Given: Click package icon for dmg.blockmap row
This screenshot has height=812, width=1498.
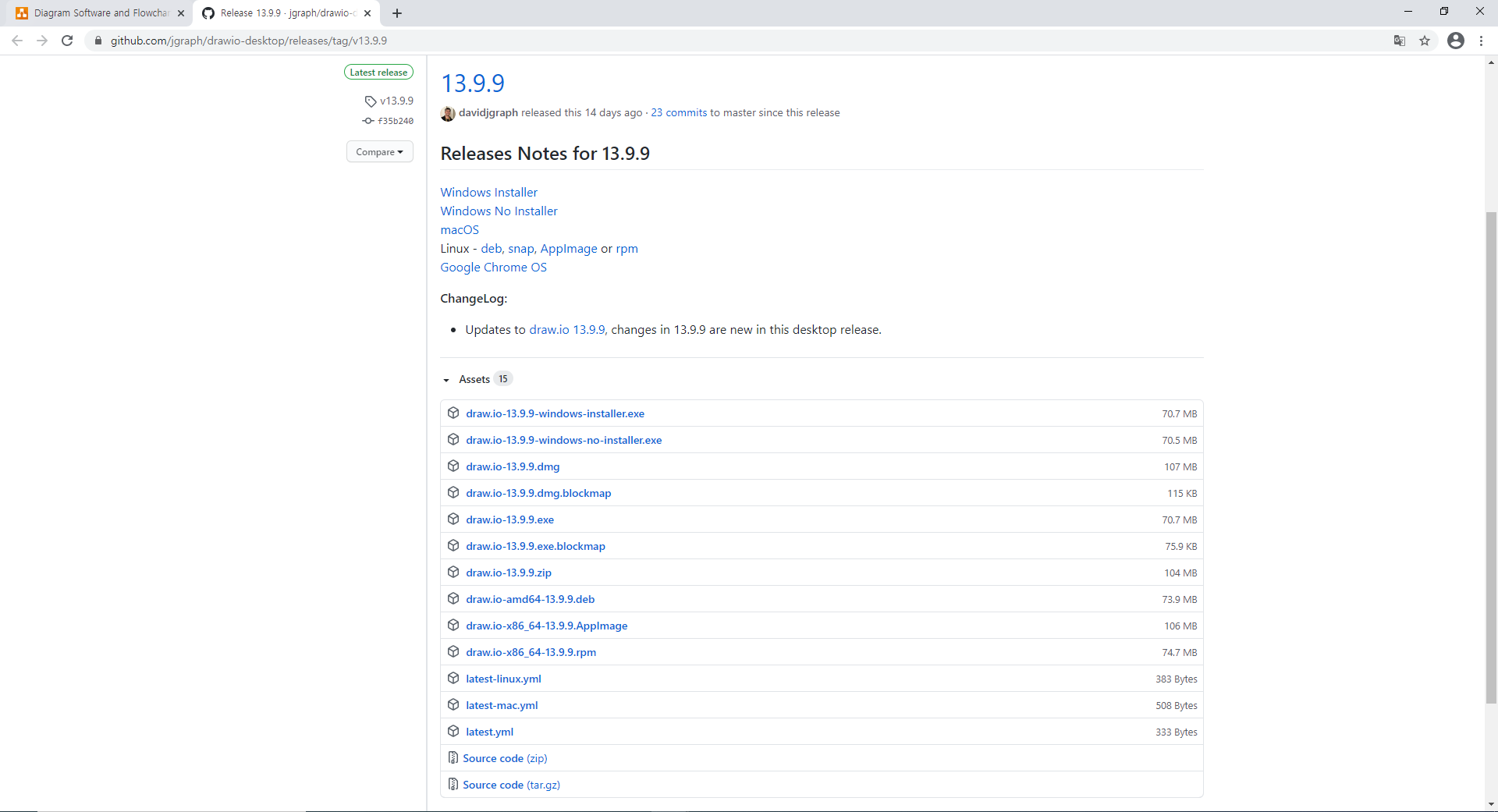Looking at the screenshot, I should point(453,492).
